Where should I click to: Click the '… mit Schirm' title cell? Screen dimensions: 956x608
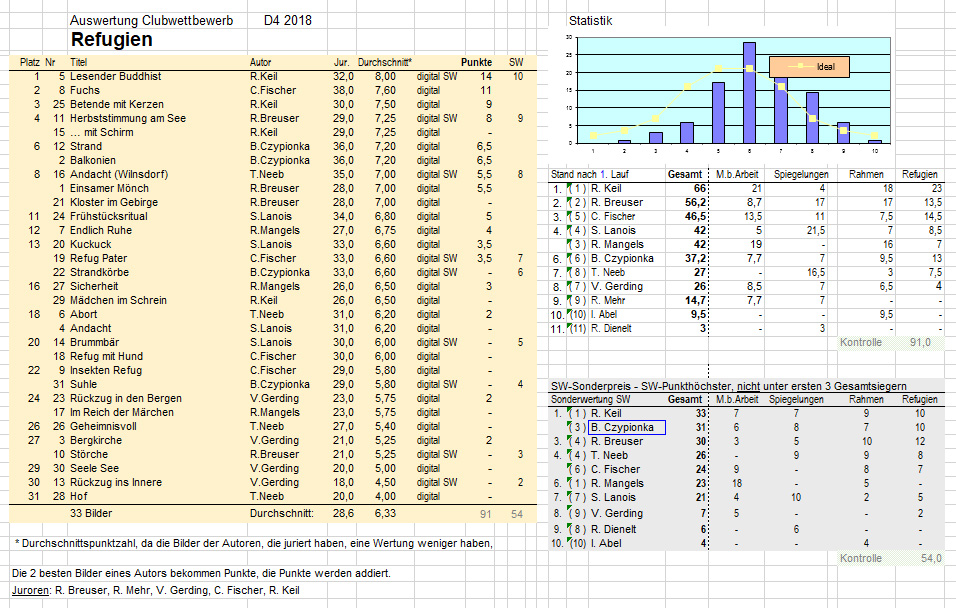pos(102,132)
